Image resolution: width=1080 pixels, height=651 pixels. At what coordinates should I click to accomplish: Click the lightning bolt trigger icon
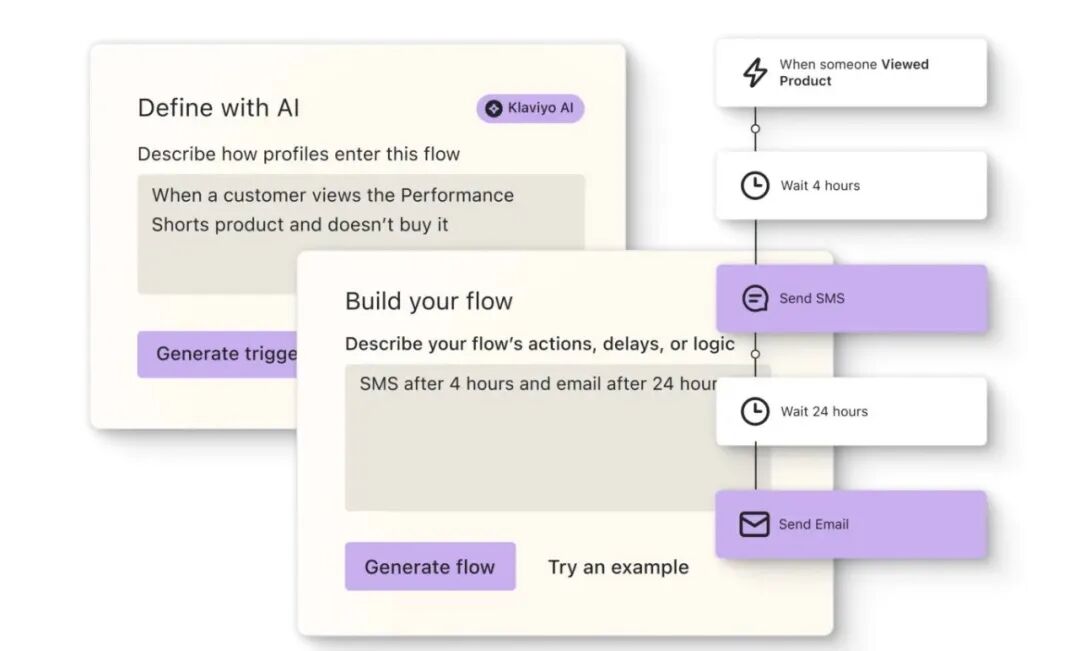coord(755,73)
